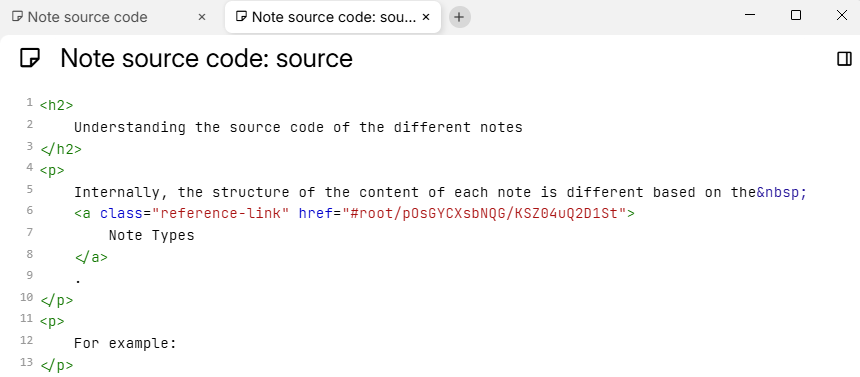Maximize the application window

click(796, 15)
